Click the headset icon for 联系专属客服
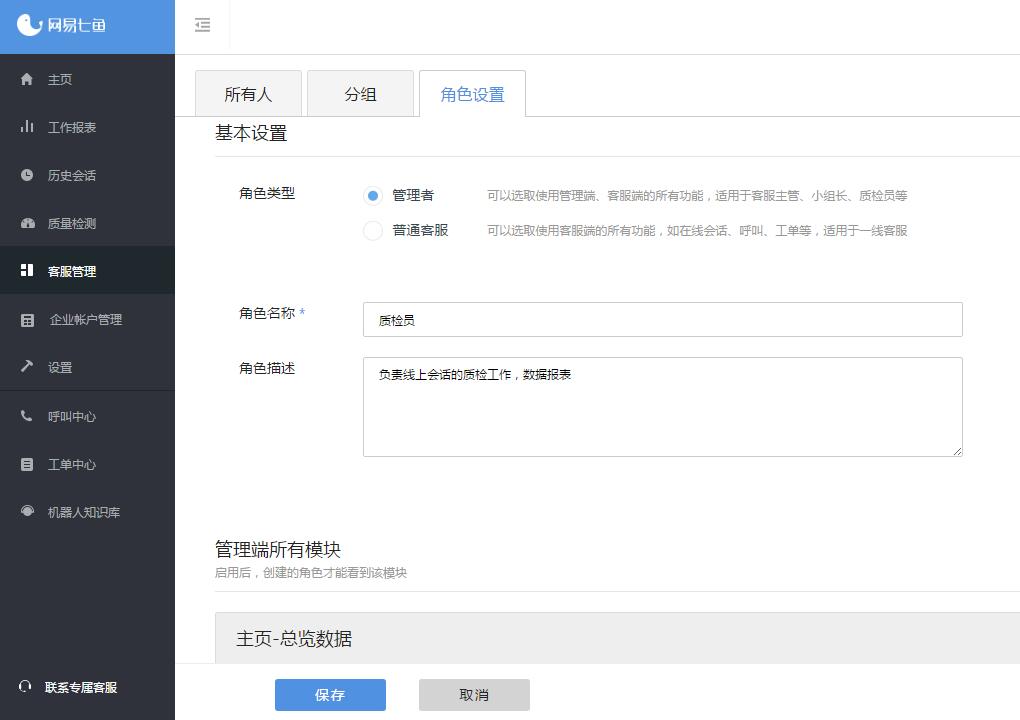The width and height of the screenshot is (1020, 720). pyautogui.click(x=25, y=686)
